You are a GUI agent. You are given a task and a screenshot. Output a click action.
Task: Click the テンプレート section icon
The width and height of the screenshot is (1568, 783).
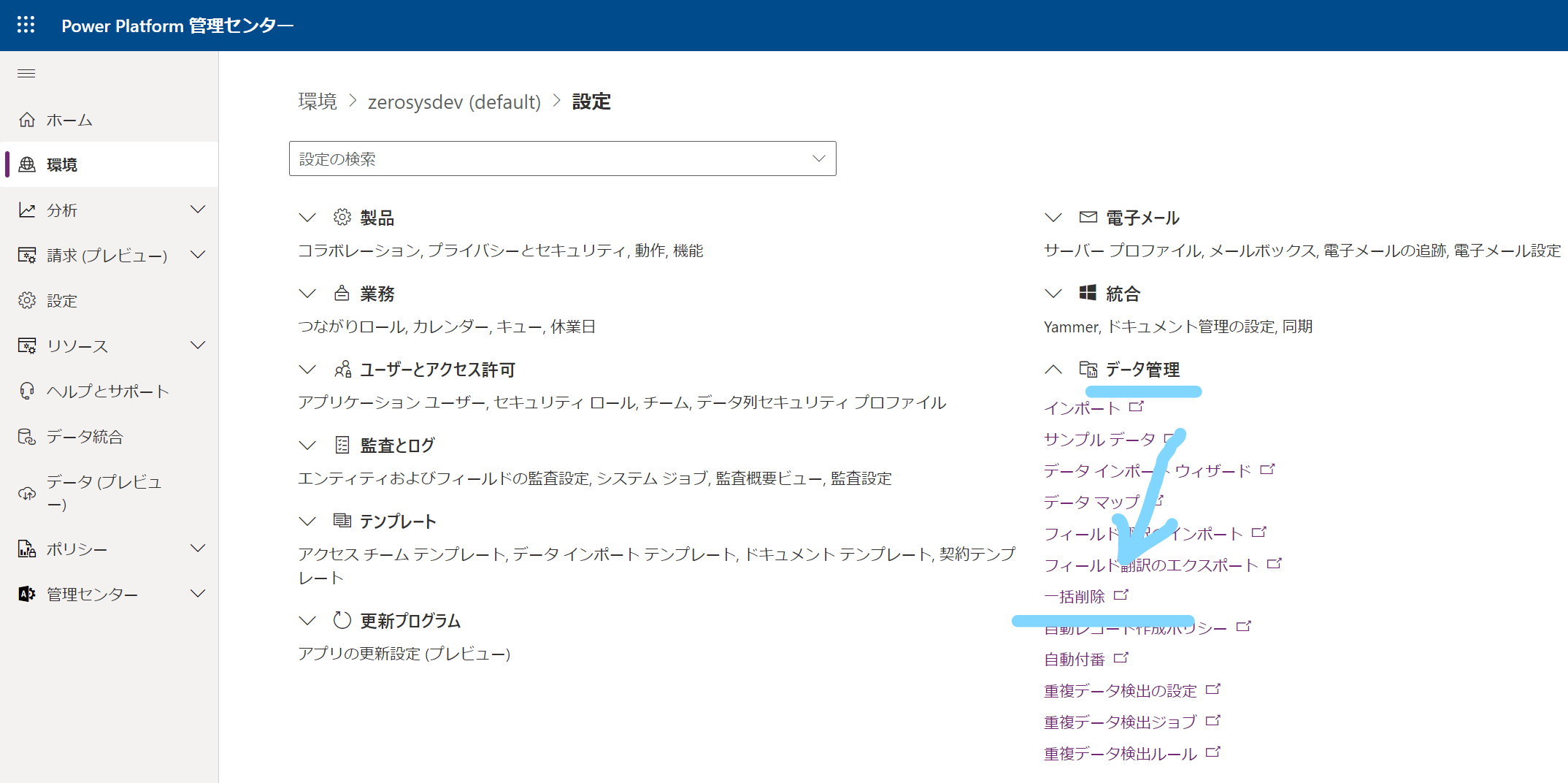[342, 521]
